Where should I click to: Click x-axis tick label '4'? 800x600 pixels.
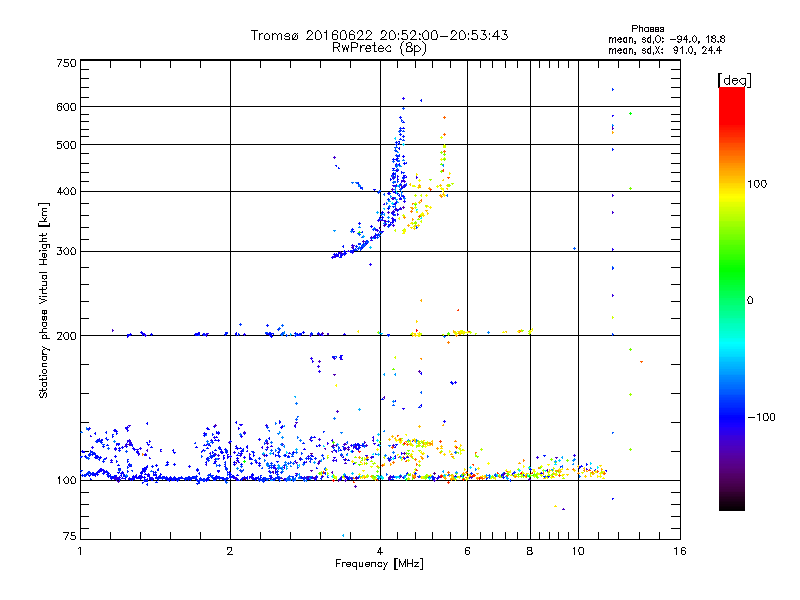[380, 551]
